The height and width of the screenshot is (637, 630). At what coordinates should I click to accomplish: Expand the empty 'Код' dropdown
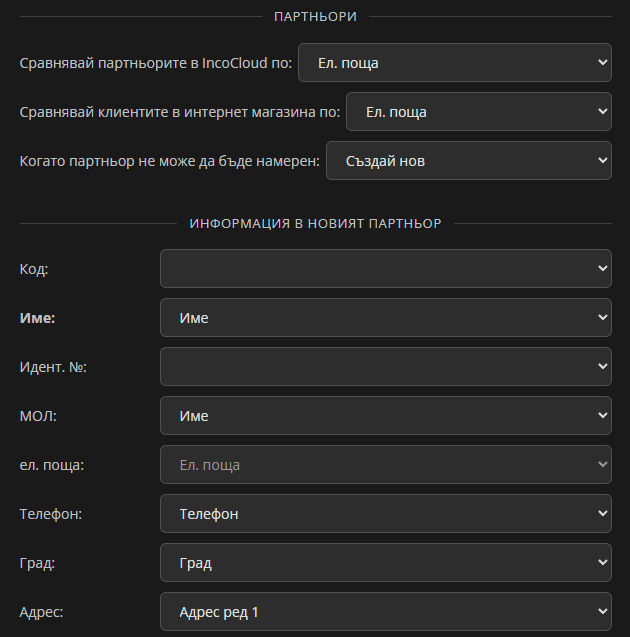tap(385, 269)
